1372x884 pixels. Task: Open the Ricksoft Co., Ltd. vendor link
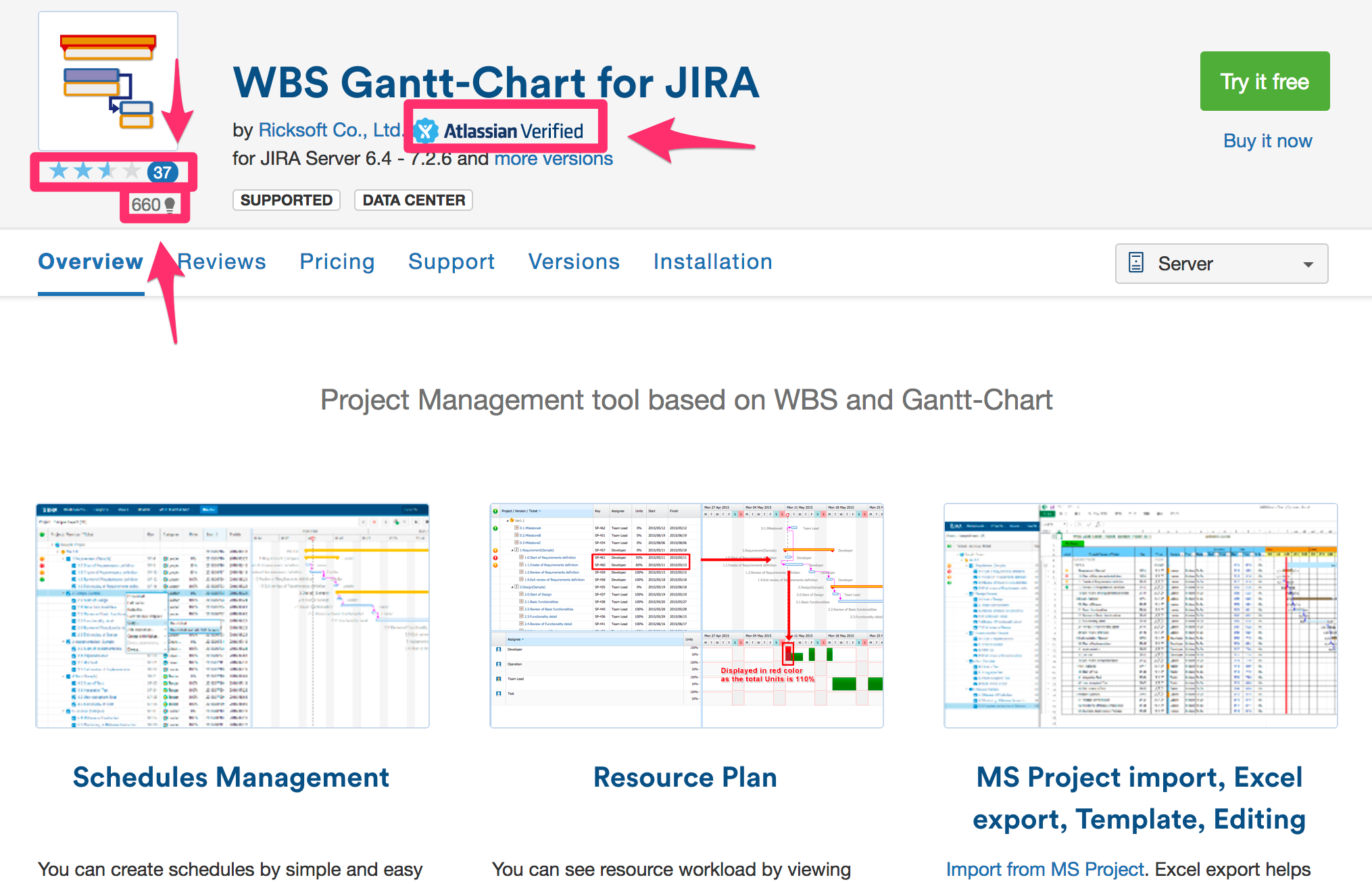331,130
